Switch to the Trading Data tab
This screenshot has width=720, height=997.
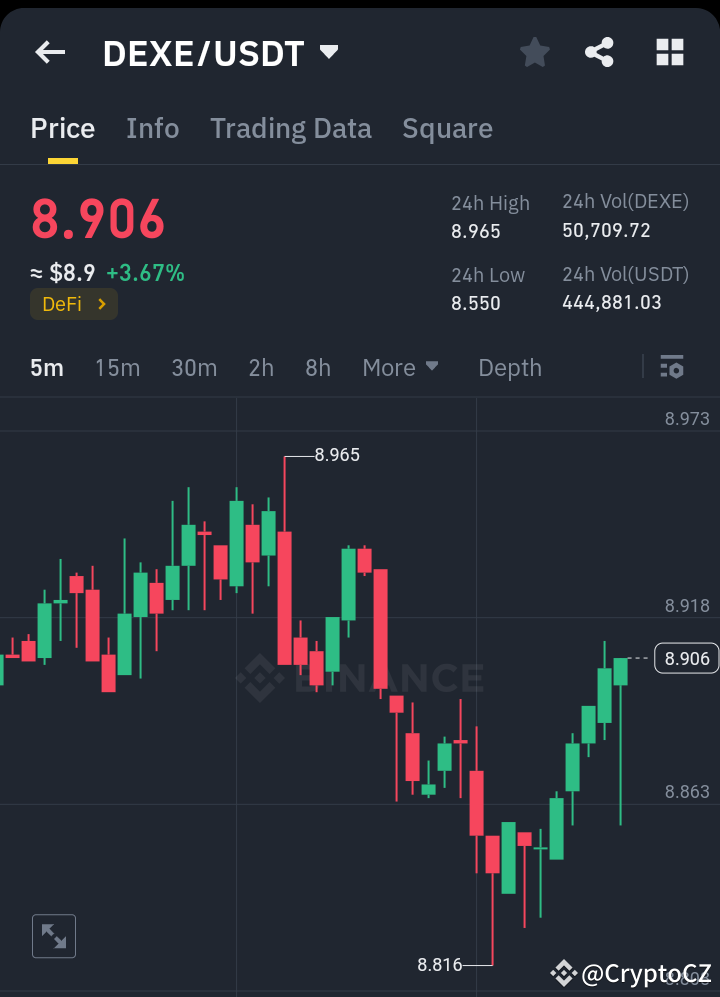(x=290, y=128)
